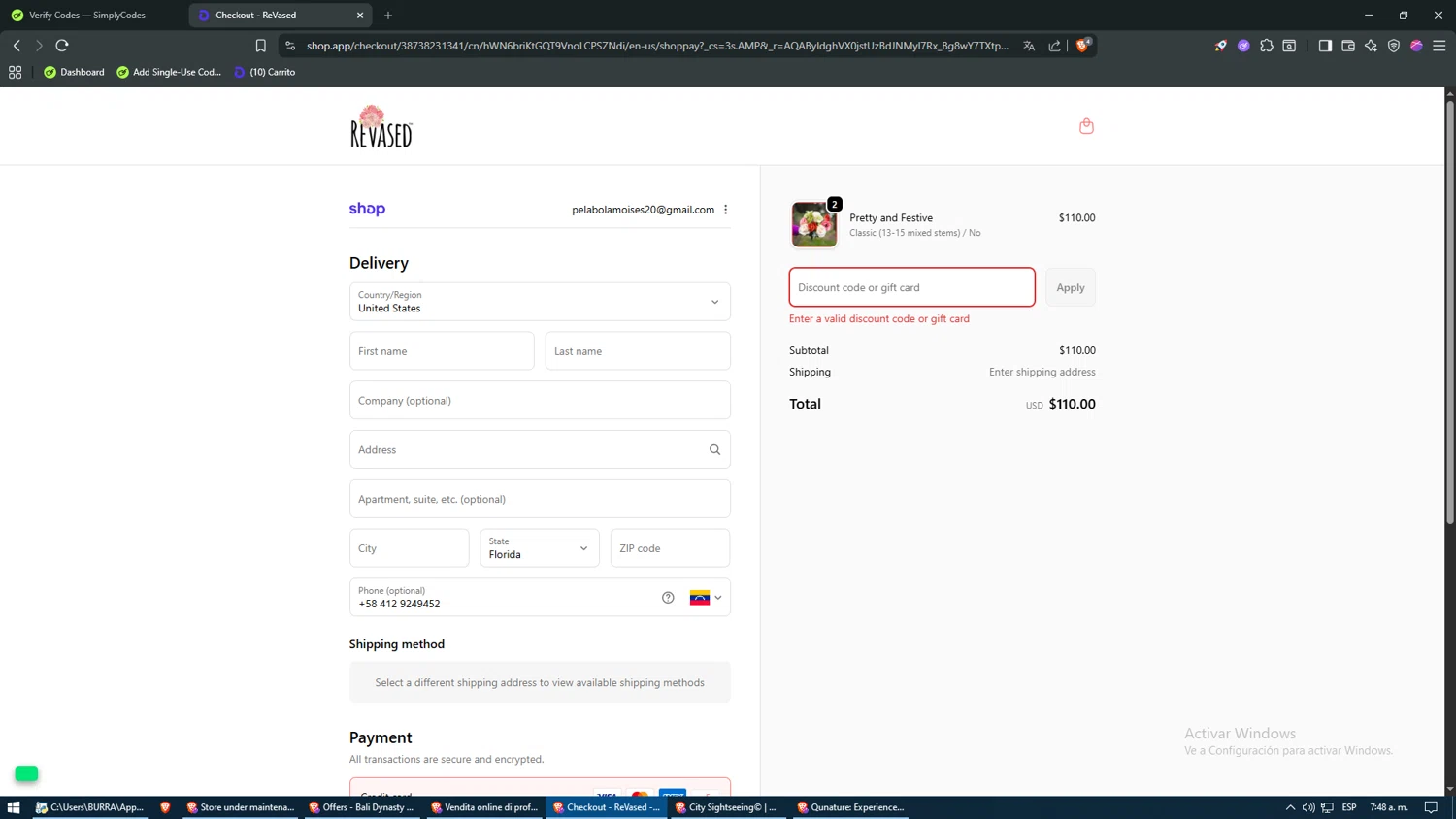Click the Company (optional) field
This screenshot has width=1456, height=819.
[x=540, y=400]
